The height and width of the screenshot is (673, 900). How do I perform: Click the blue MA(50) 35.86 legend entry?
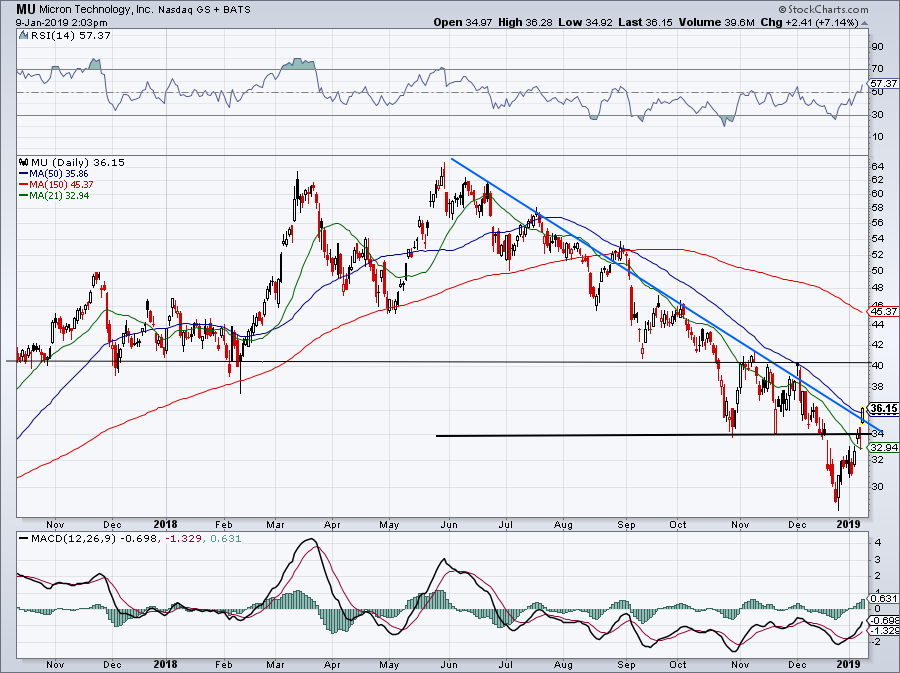tap(53, 173)
